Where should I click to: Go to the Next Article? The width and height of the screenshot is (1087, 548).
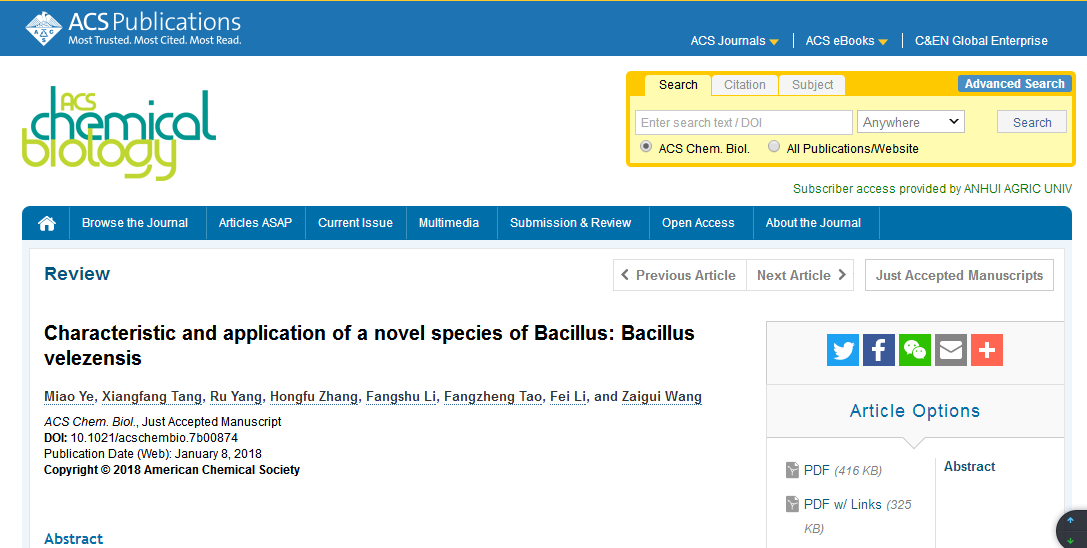[801, 275]
